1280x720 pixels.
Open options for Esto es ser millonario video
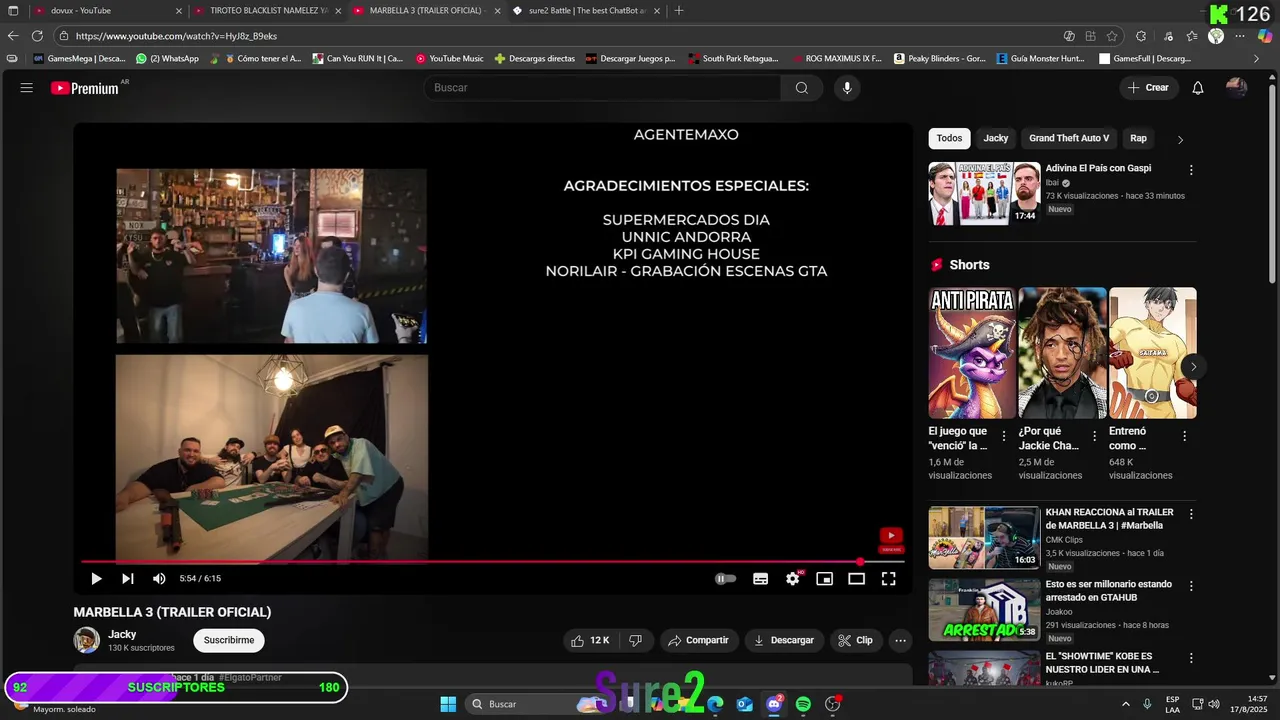1191,586
